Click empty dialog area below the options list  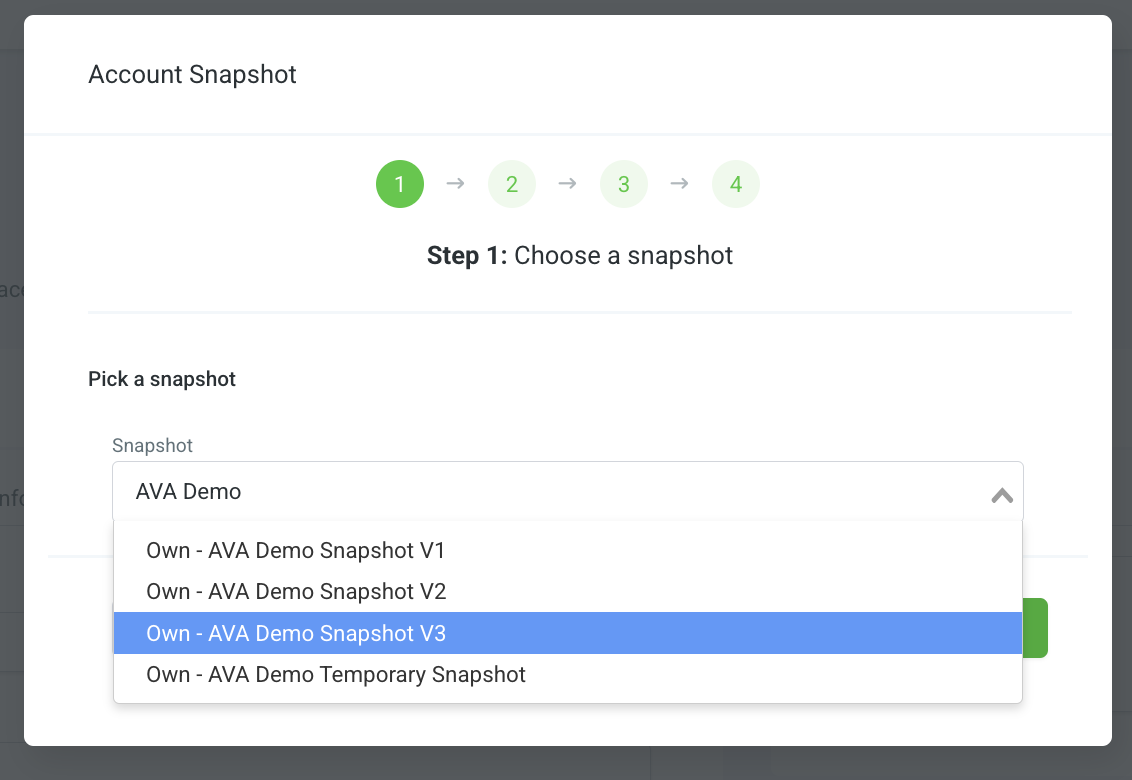pos(567,724)
